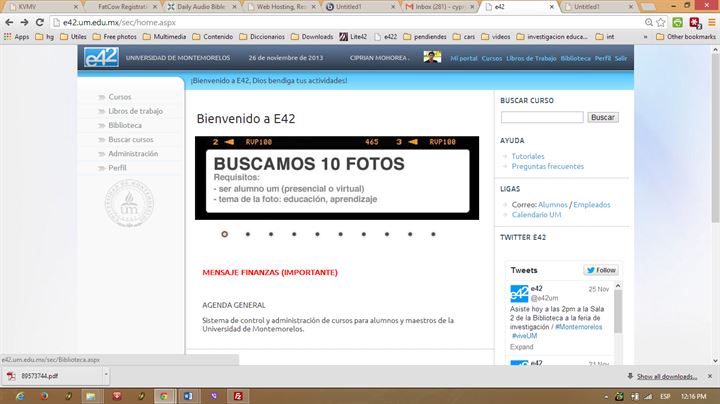Open the Free photos bookmarks folder

[115, 37]
